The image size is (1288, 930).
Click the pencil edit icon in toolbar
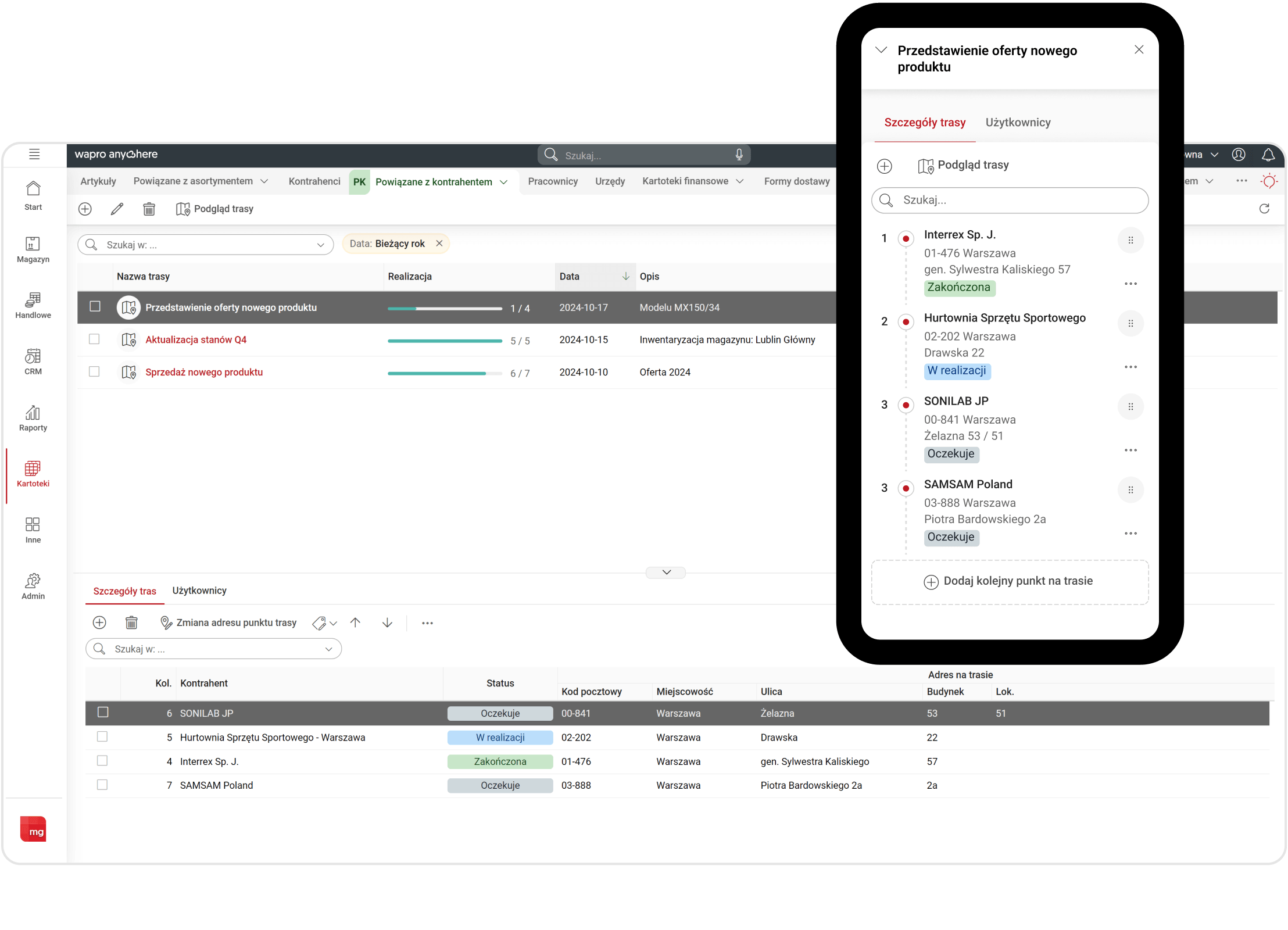[117, 209]
